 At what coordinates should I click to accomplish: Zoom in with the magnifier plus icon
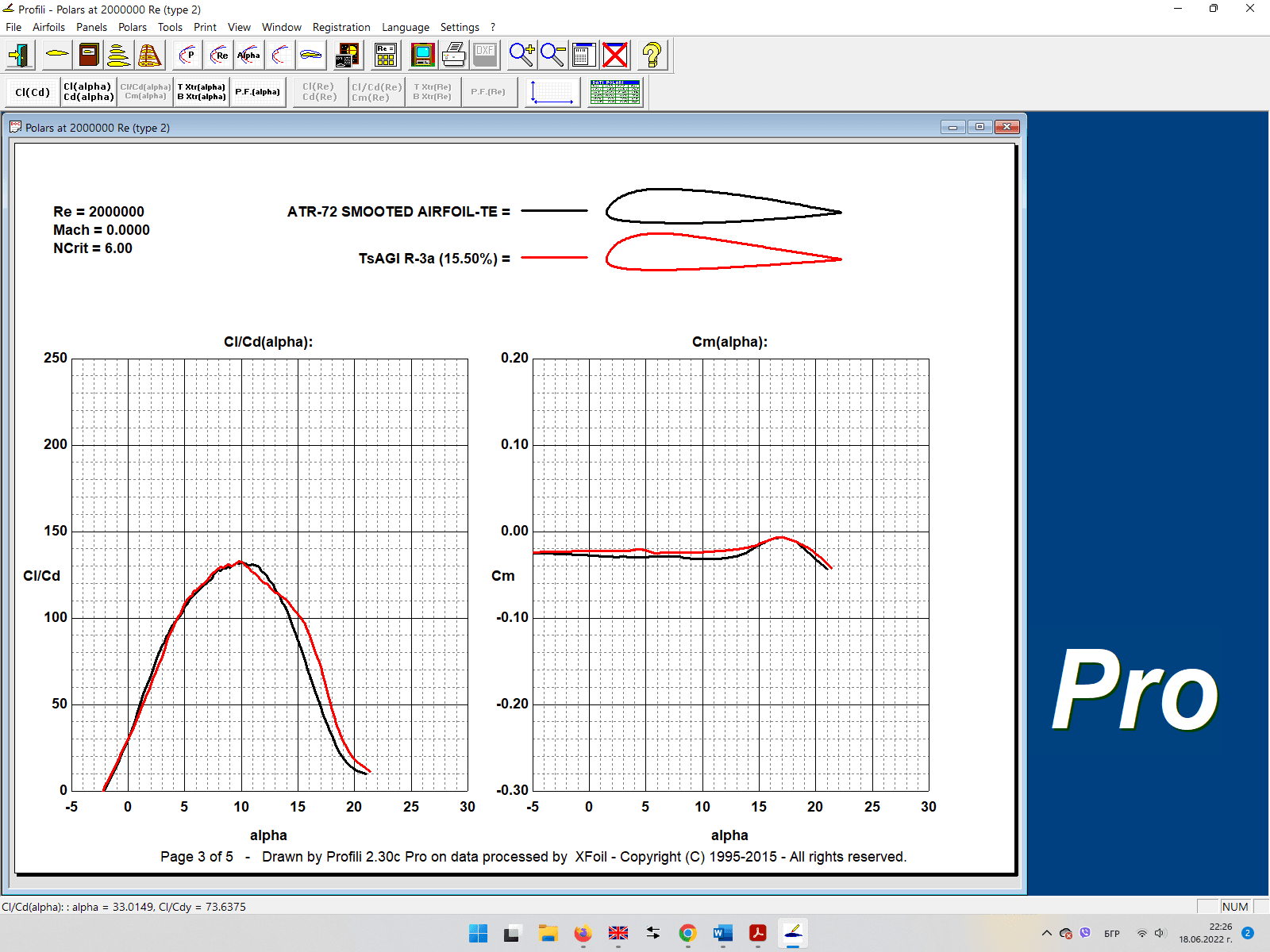click(521, 56)
